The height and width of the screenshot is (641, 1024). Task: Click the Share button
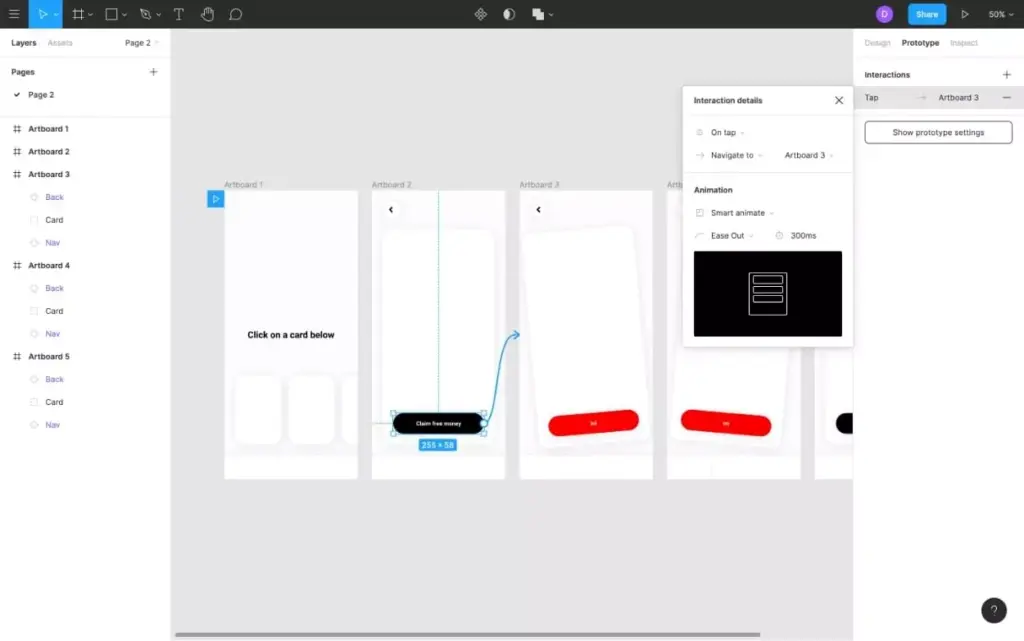click(x=926, y=14)
